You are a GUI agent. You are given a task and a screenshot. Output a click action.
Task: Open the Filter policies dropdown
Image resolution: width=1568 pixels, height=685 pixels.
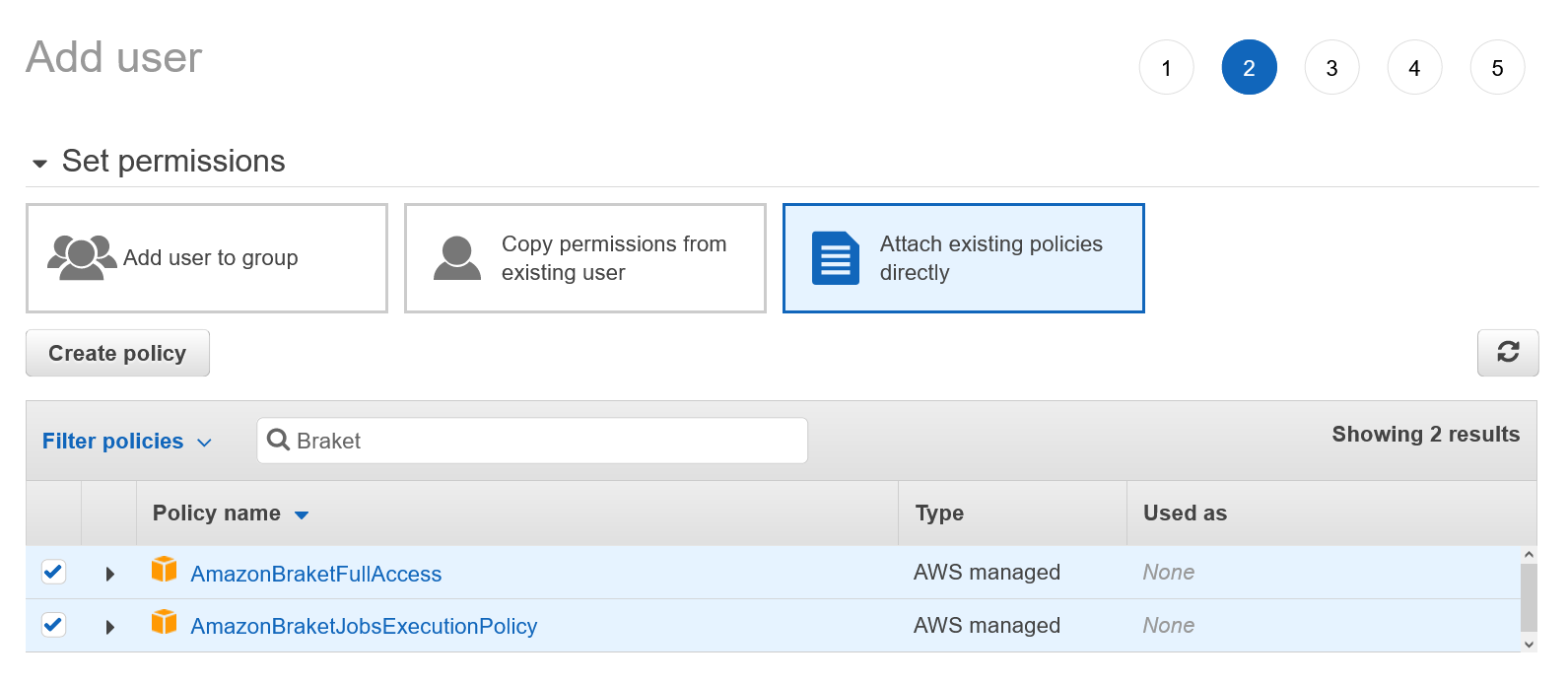[x=126, y=442]
